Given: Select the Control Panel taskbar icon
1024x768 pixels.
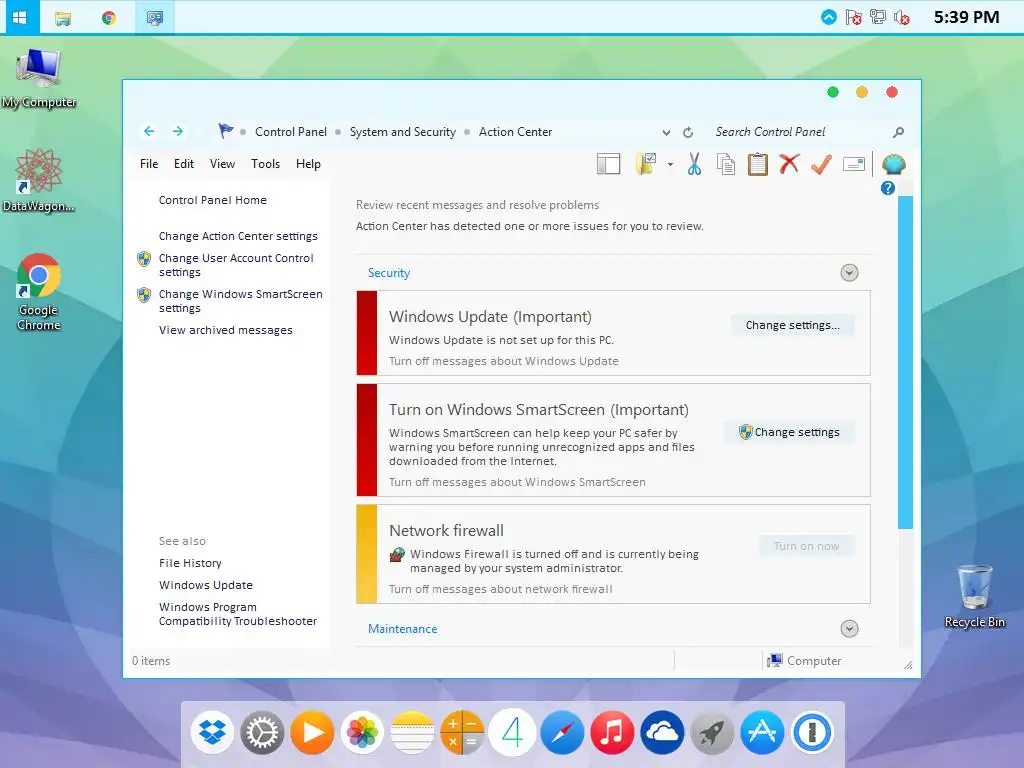Looking at the screenshot, I should pos(155,18).
